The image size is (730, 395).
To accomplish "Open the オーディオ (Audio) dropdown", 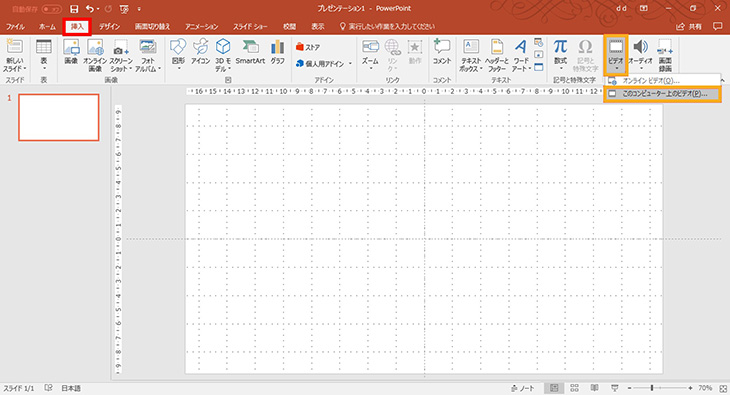I will [641, 55].
